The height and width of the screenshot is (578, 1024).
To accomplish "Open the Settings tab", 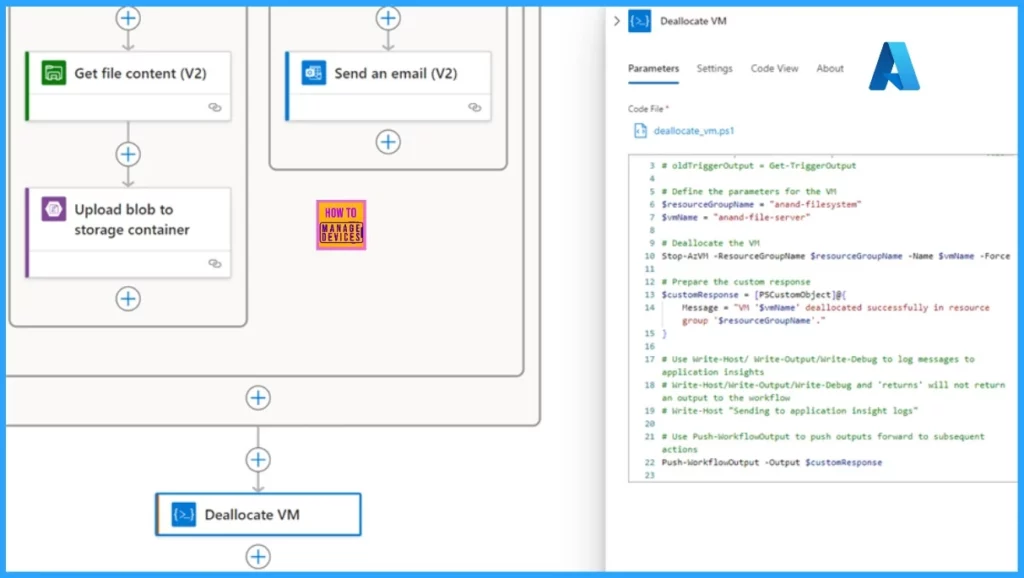I will click(714, 69).
